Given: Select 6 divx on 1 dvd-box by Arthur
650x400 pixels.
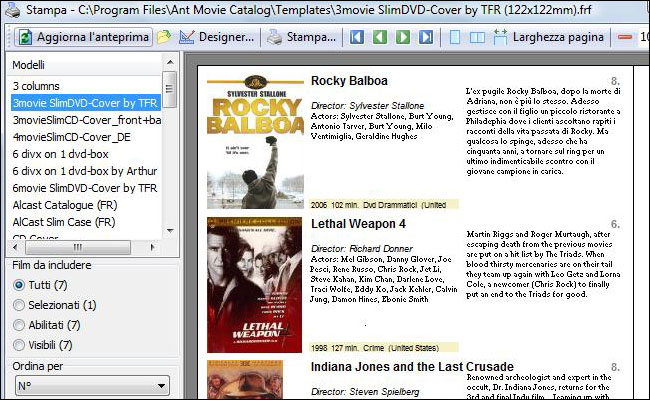Looking at the screenshot, I should pos(86,171).
